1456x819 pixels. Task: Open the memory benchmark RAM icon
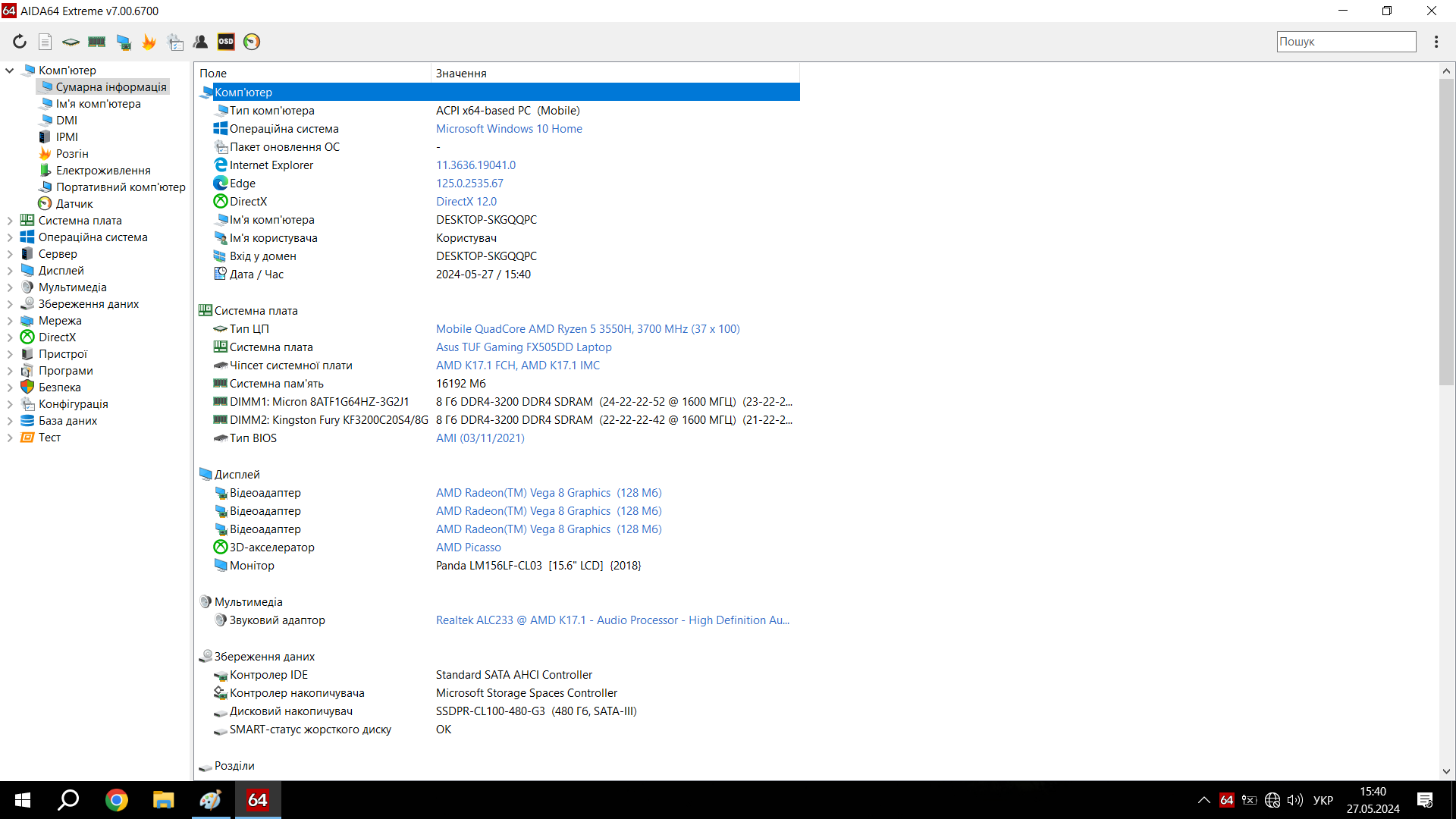click(96, 42)
